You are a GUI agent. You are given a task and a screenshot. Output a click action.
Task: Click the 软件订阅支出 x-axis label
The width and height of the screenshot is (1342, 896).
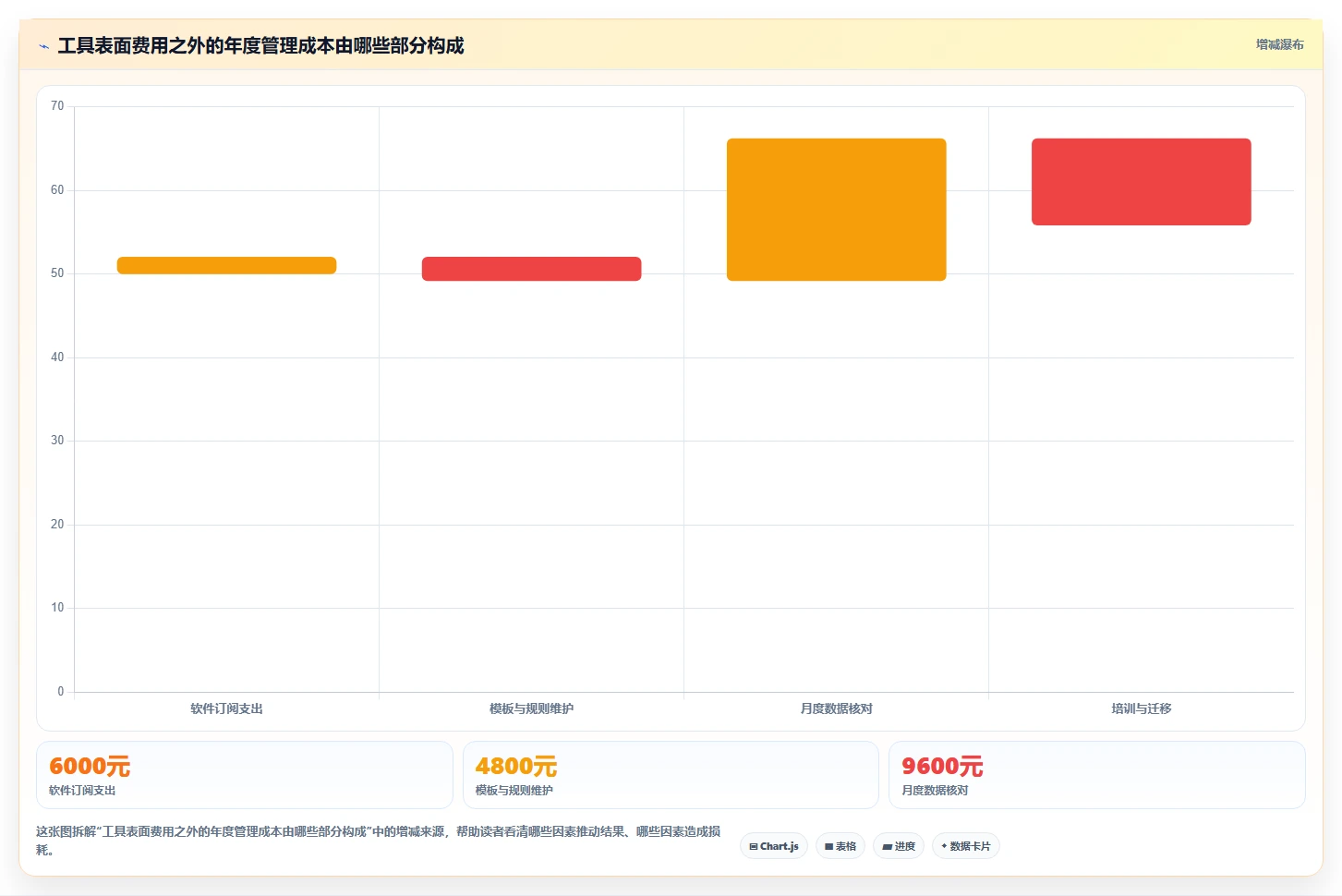(226, 708)
